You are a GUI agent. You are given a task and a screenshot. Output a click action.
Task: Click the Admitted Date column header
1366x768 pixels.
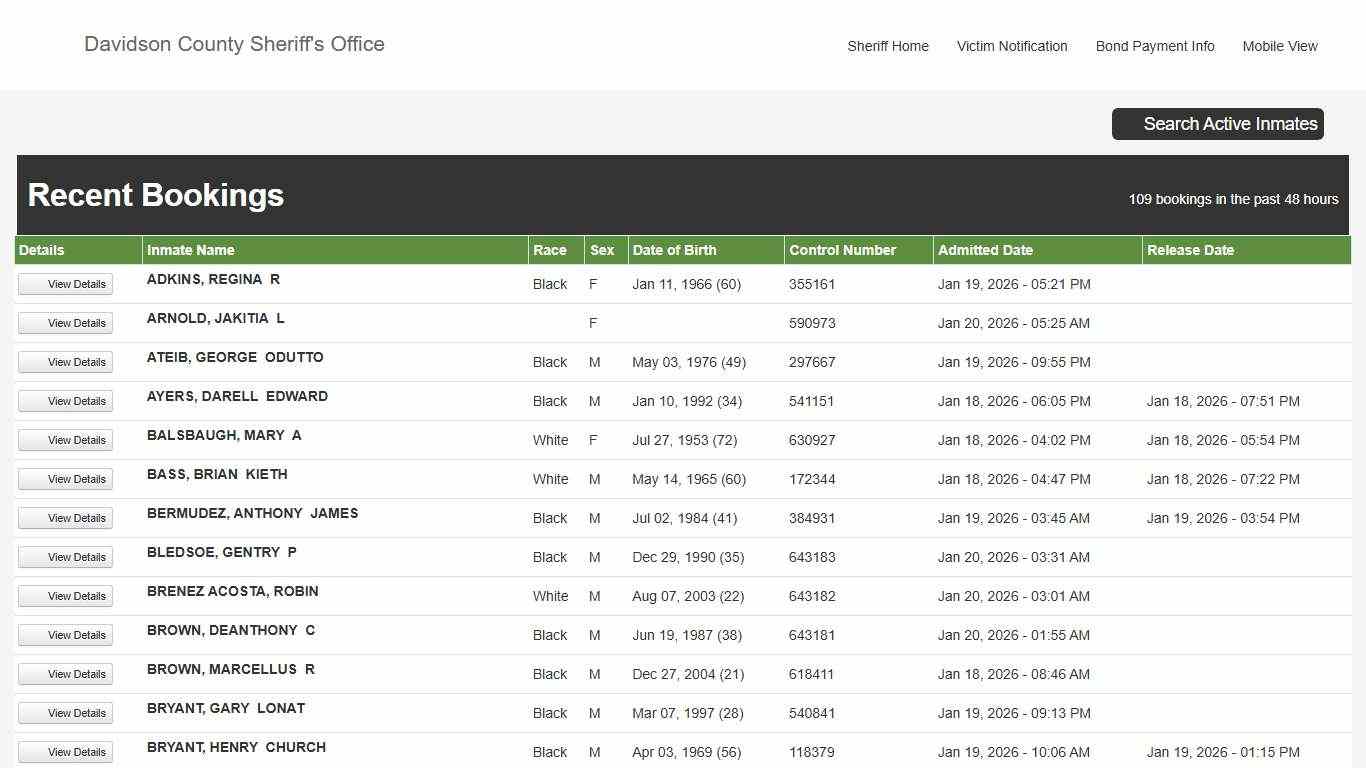[x=985, y=250]
